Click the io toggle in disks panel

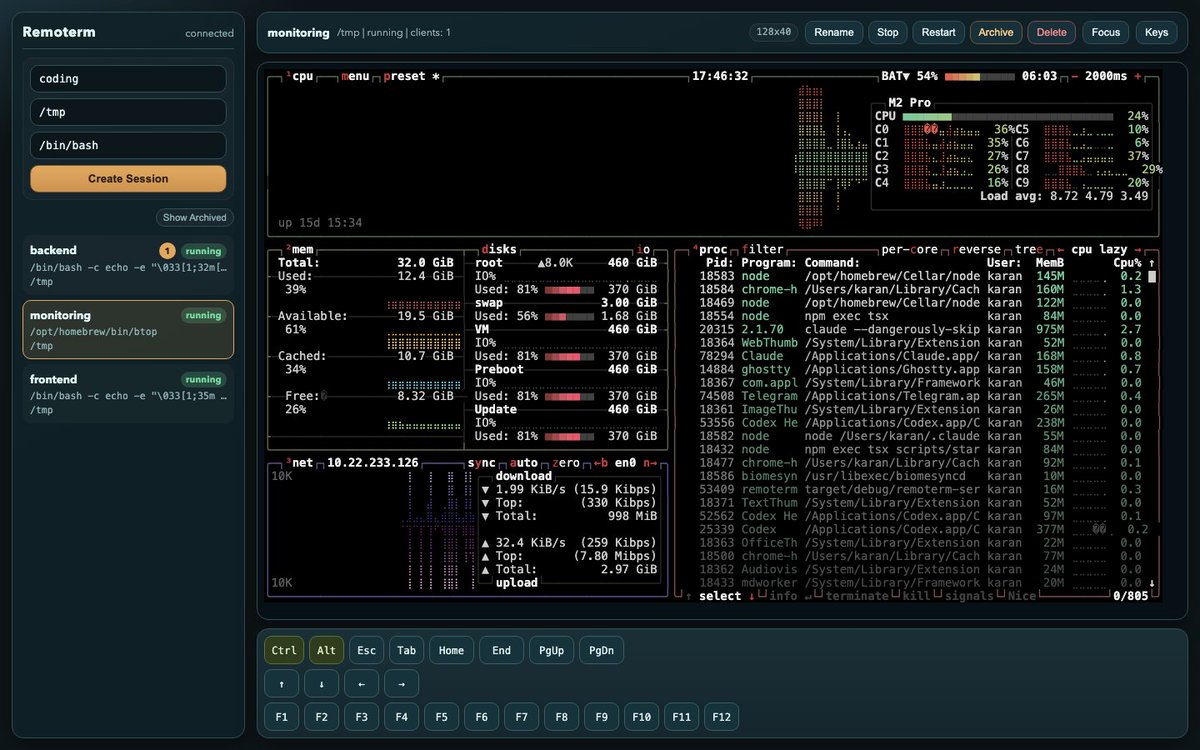coord(644,249)
